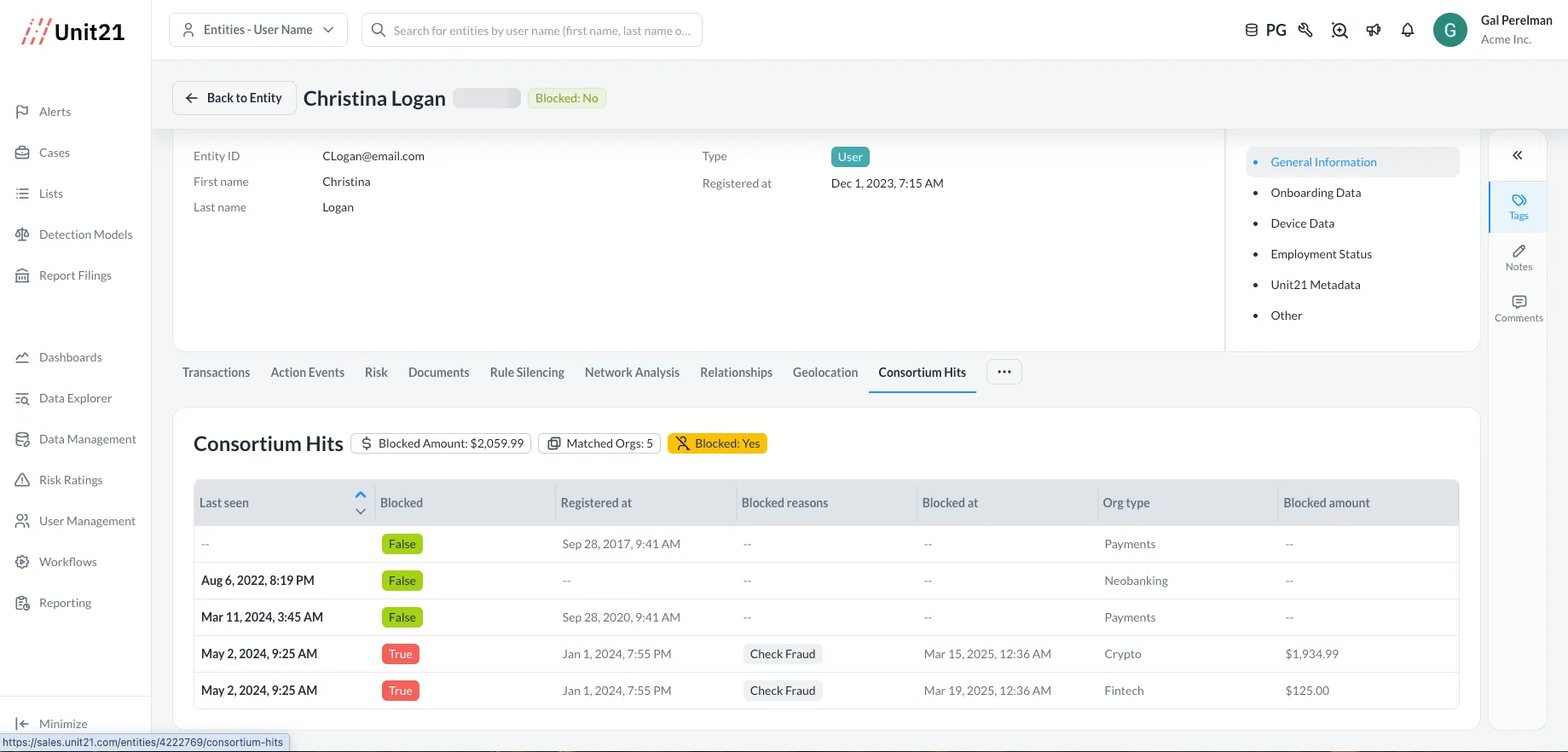Jump to Onboarding Data section
This screenshot has height=752, width=1568.
[1316, 193]
